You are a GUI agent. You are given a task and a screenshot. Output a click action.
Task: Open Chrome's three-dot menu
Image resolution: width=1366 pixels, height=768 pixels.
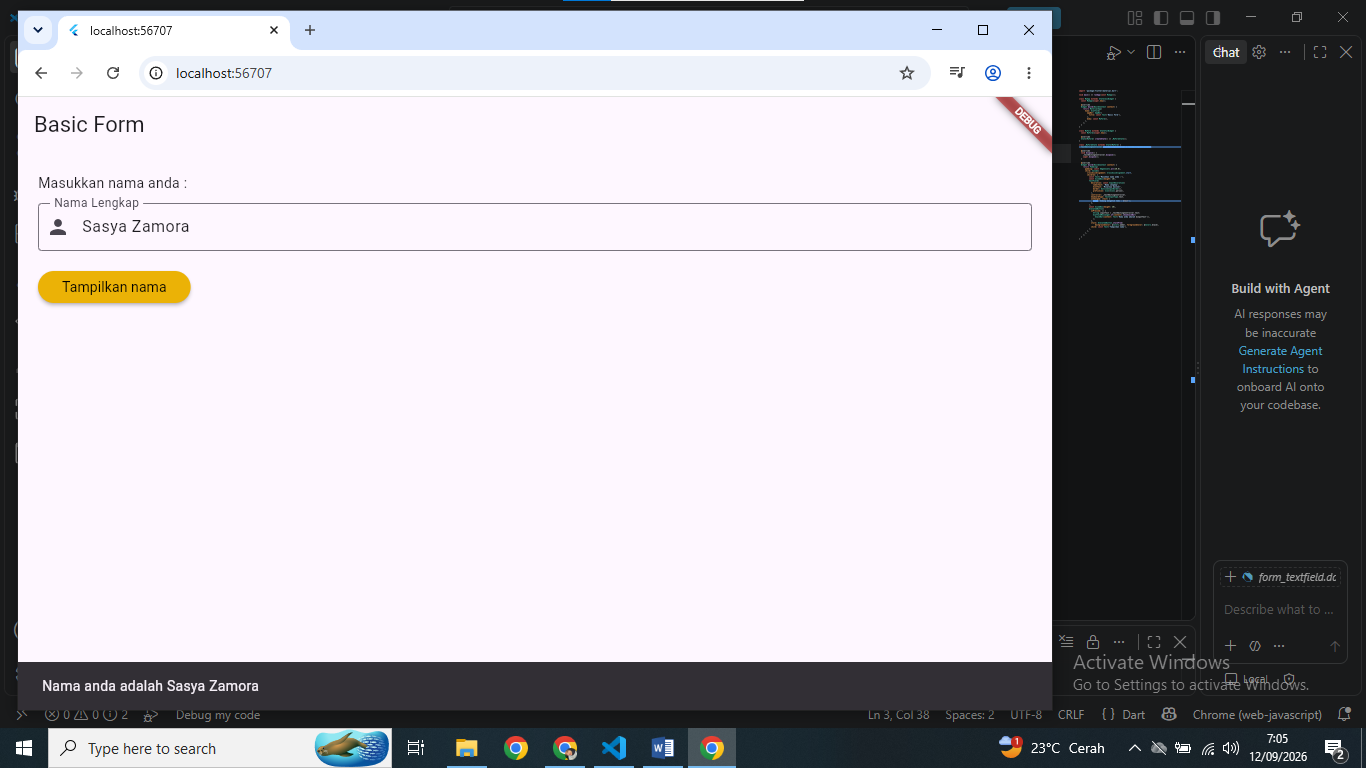(1029, 73)
